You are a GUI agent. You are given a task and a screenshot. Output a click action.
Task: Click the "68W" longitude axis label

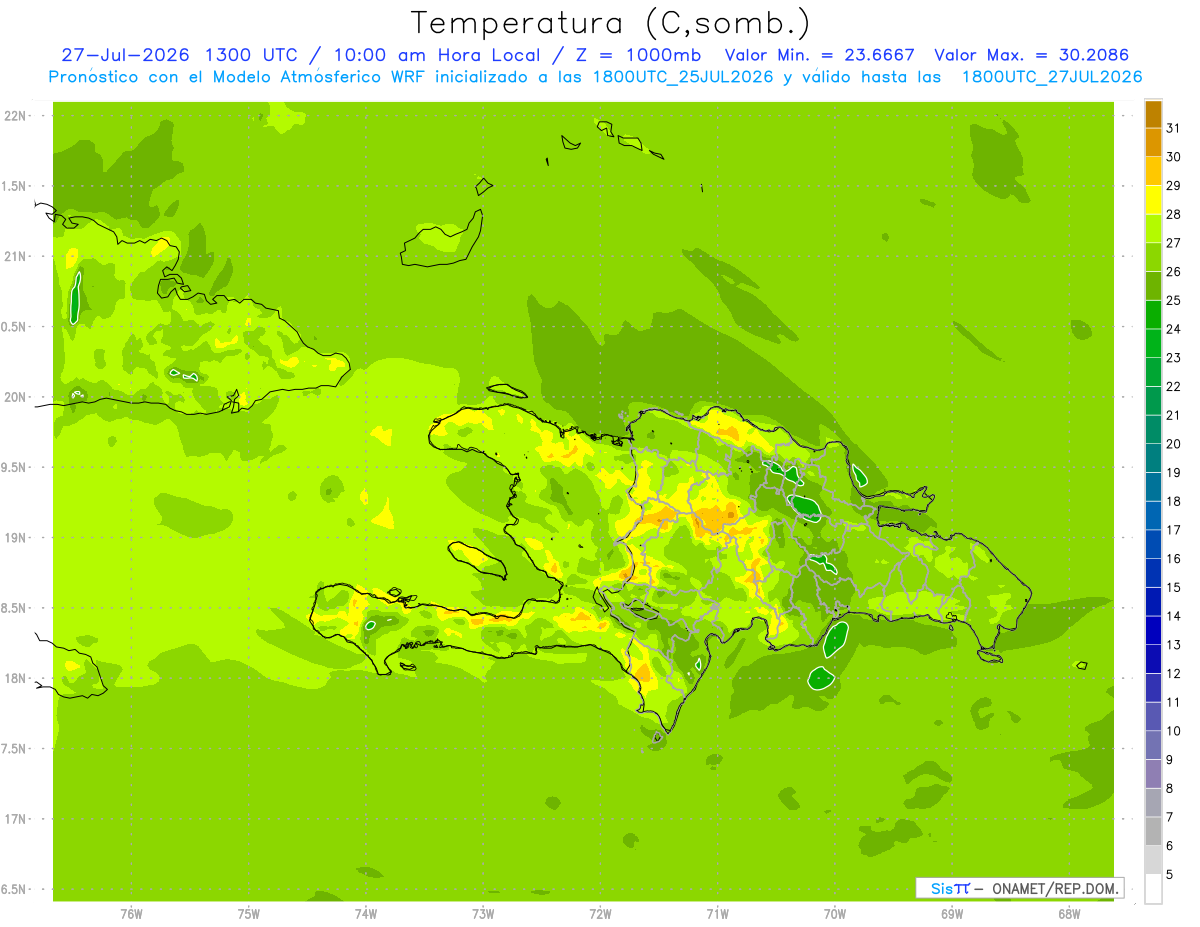pyautogui.click(x=1069, y=914)
